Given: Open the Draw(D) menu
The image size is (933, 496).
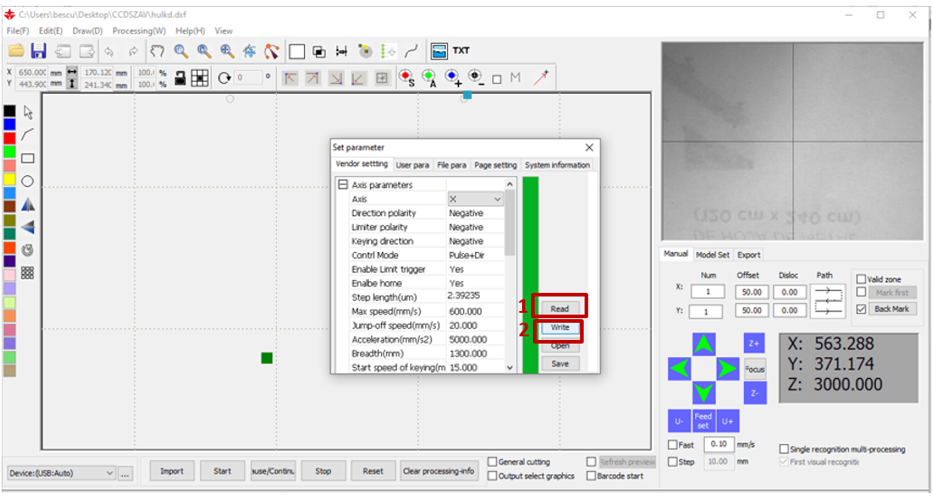Looking at the screenshot, I should tap(87, 30).
